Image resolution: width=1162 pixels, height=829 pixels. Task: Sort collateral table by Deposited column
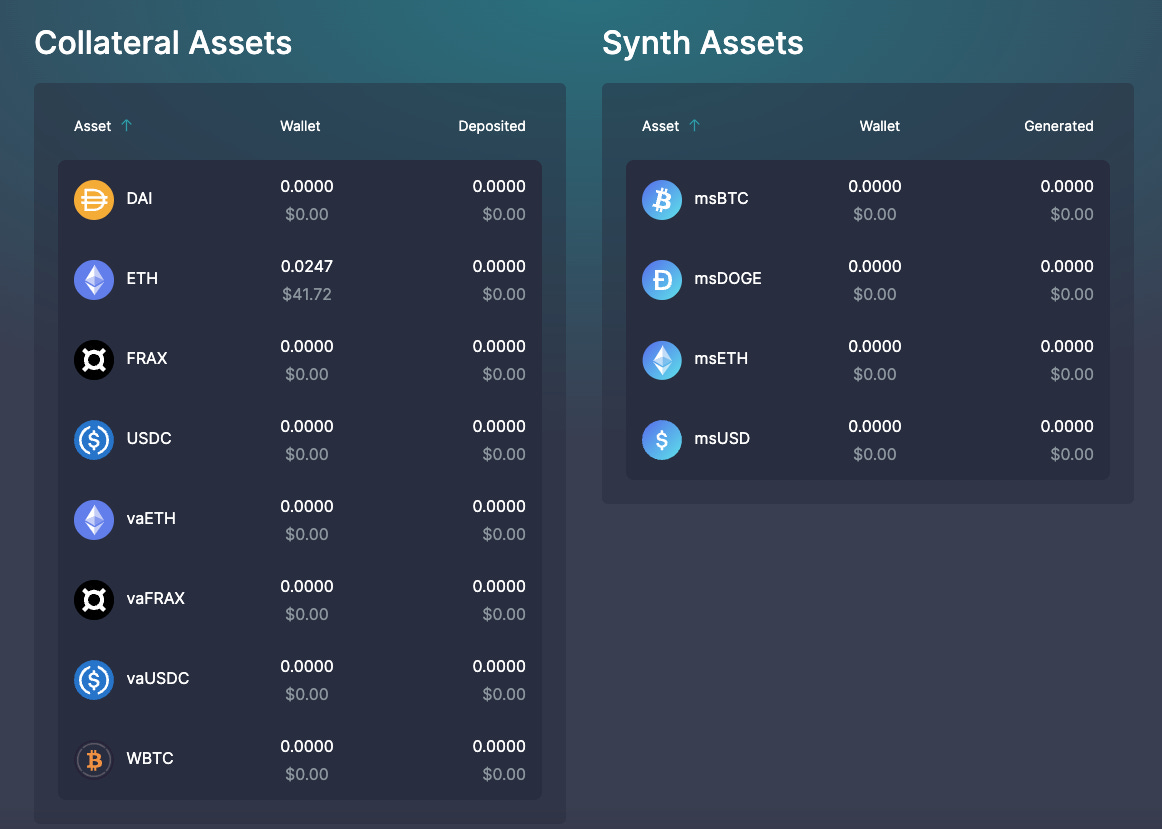pos(492,126)
